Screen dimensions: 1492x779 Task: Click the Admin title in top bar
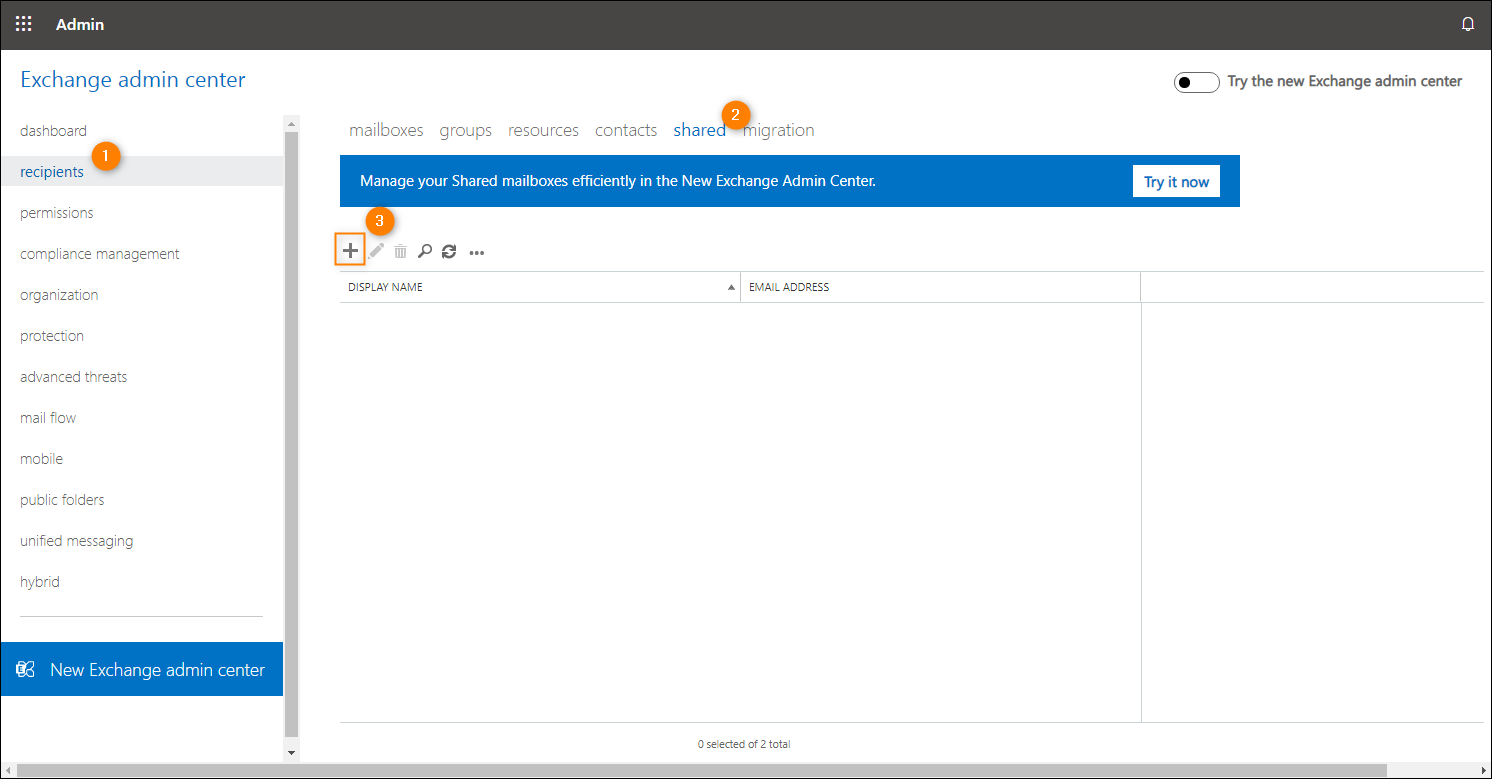point(80,24)
